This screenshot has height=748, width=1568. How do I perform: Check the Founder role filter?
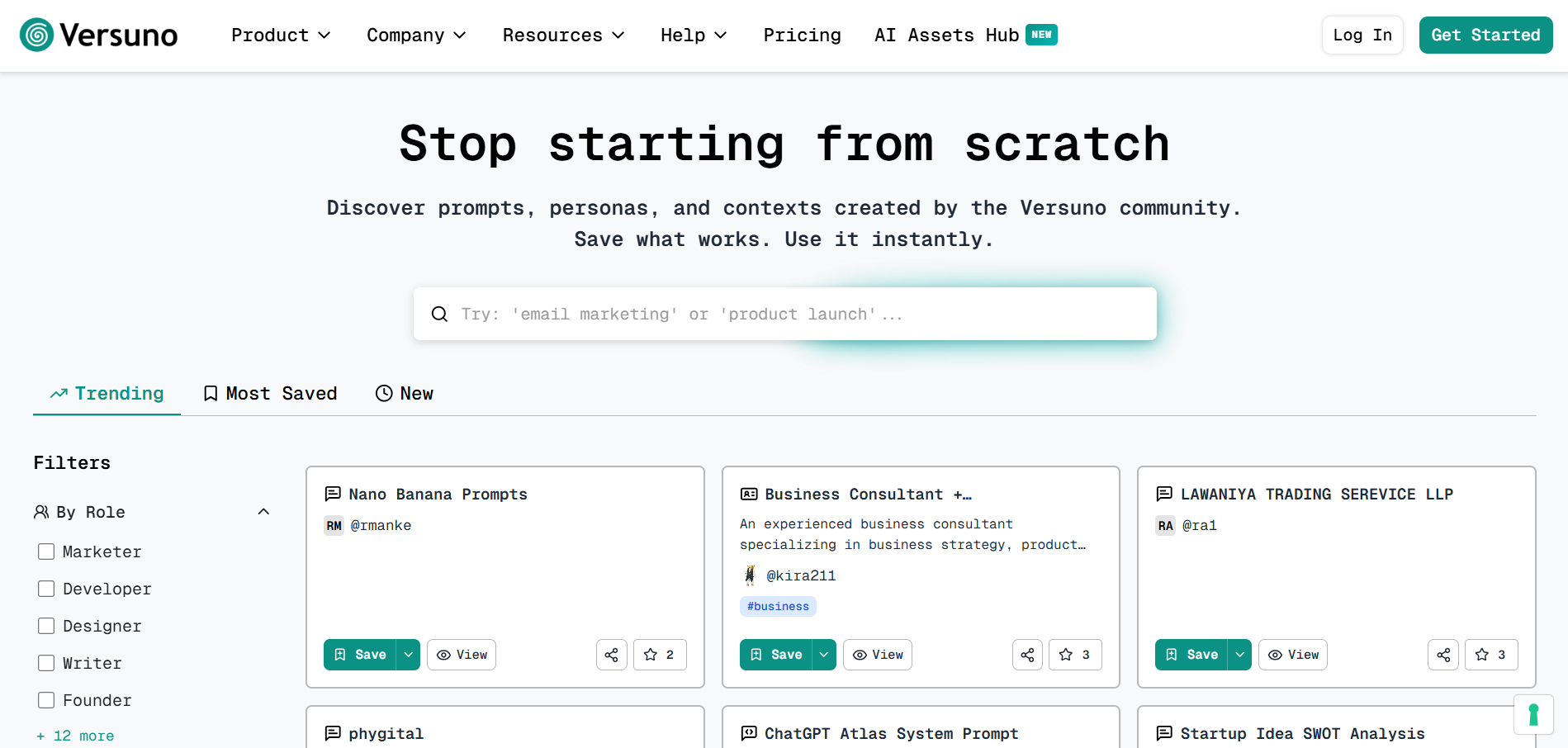(46, 700)
